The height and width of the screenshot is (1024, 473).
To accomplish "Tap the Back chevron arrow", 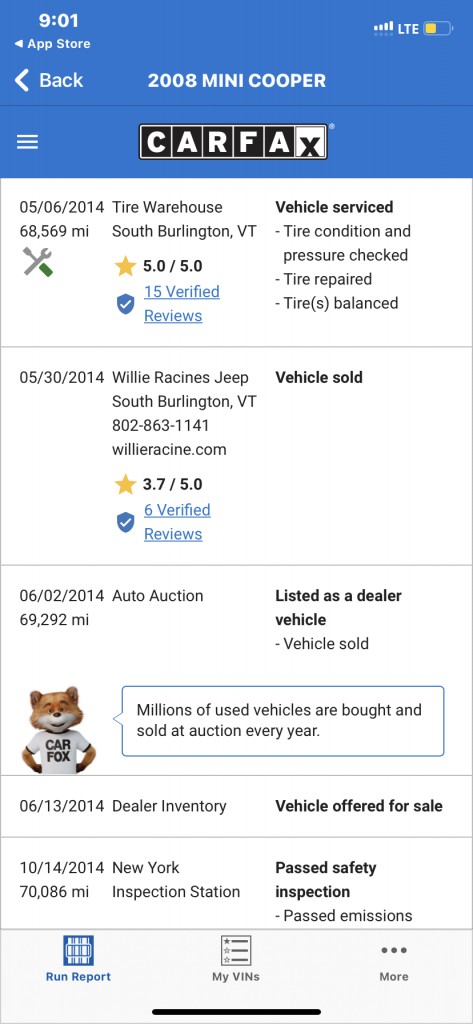I will coord(22,80).
